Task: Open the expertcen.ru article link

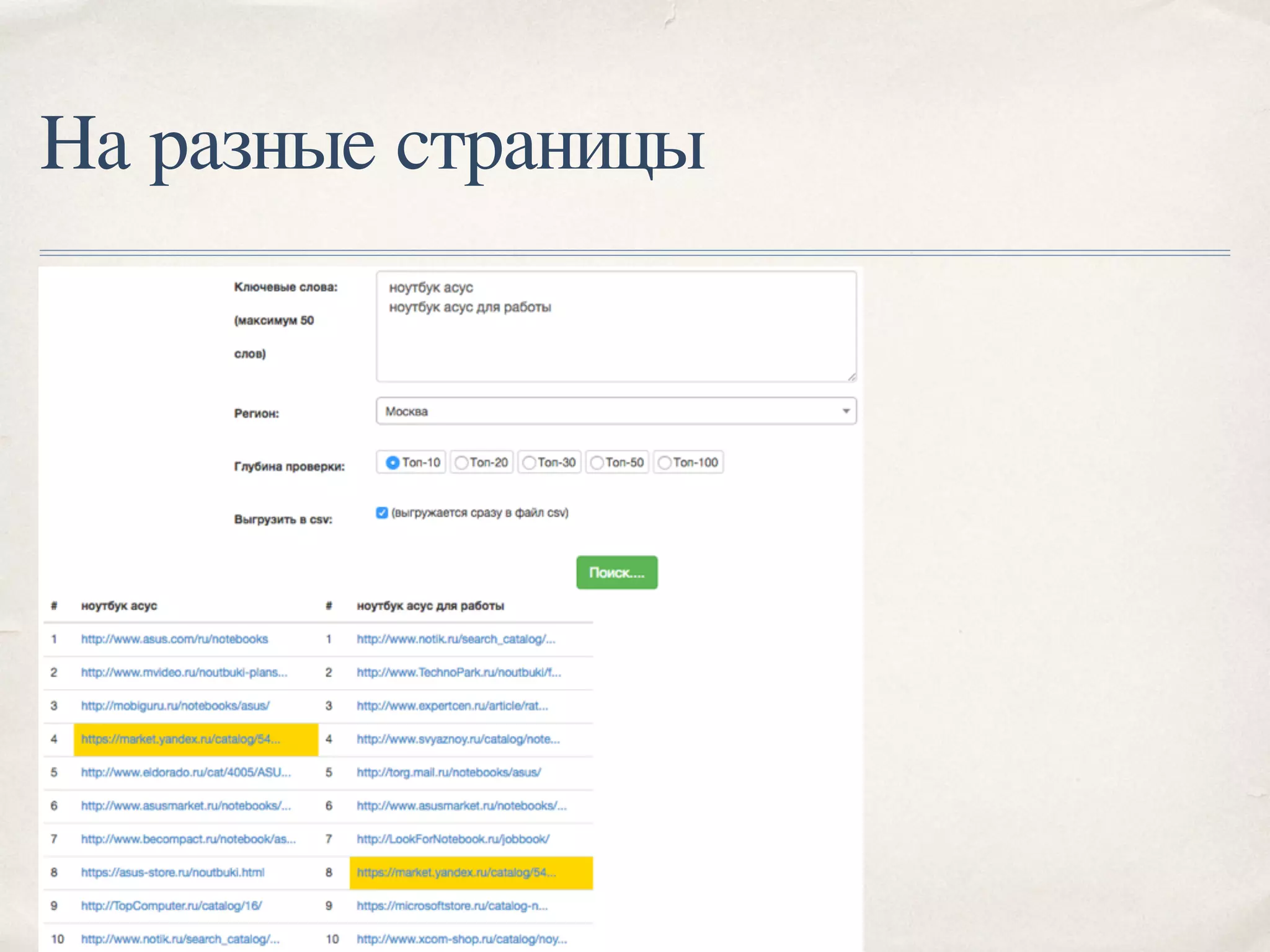Action: point(452,706)
